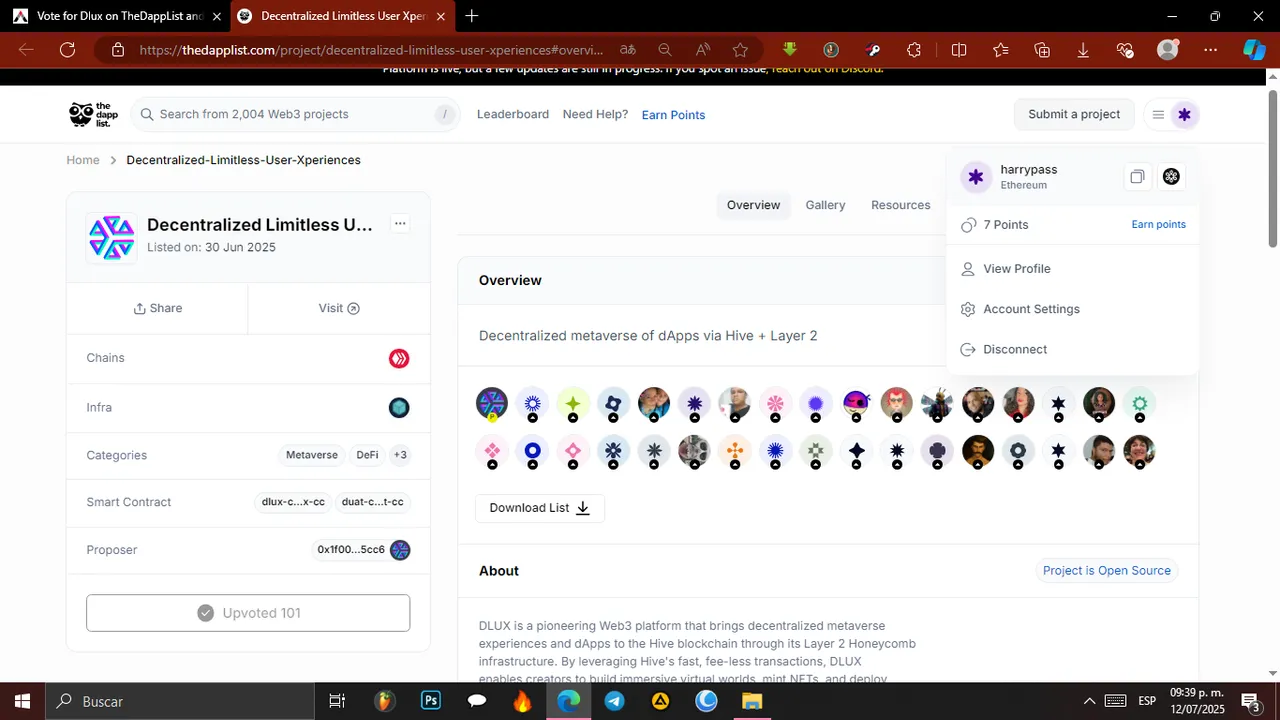Open the project three-dots options menu
The image size is (1280, 720).
pyautogui.click(x=400, y=224)
